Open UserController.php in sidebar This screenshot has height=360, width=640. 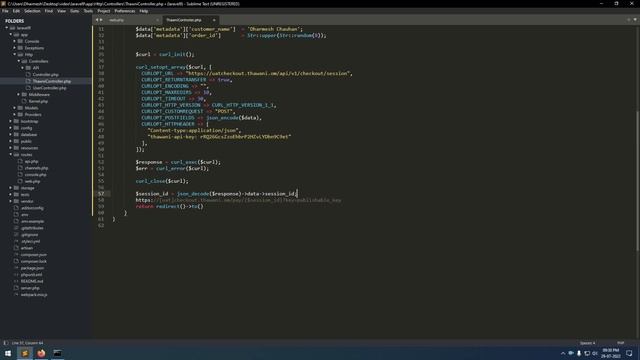point(49,88)
